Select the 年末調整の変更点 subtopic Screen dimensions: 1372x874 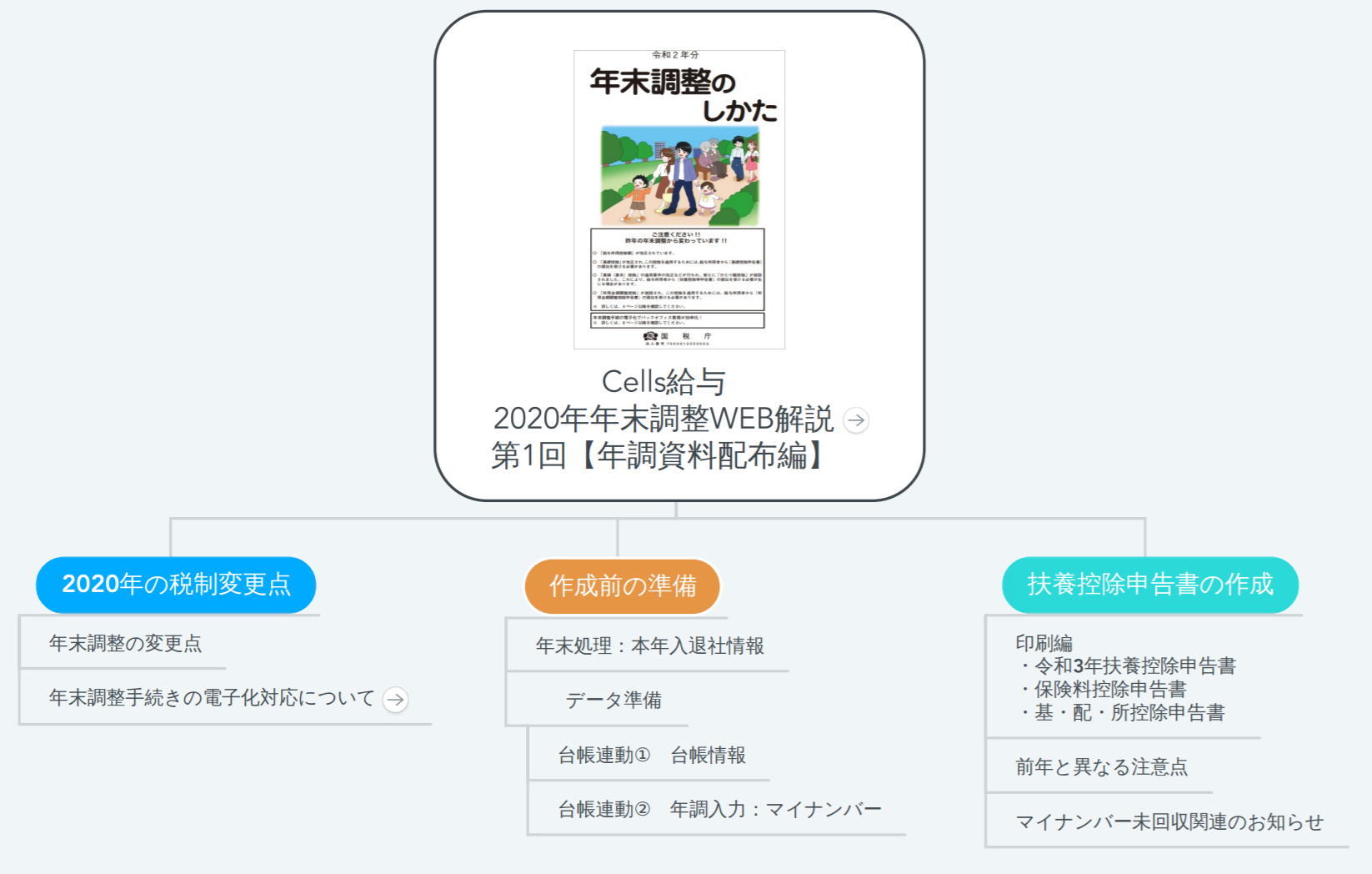coord(125,643)
